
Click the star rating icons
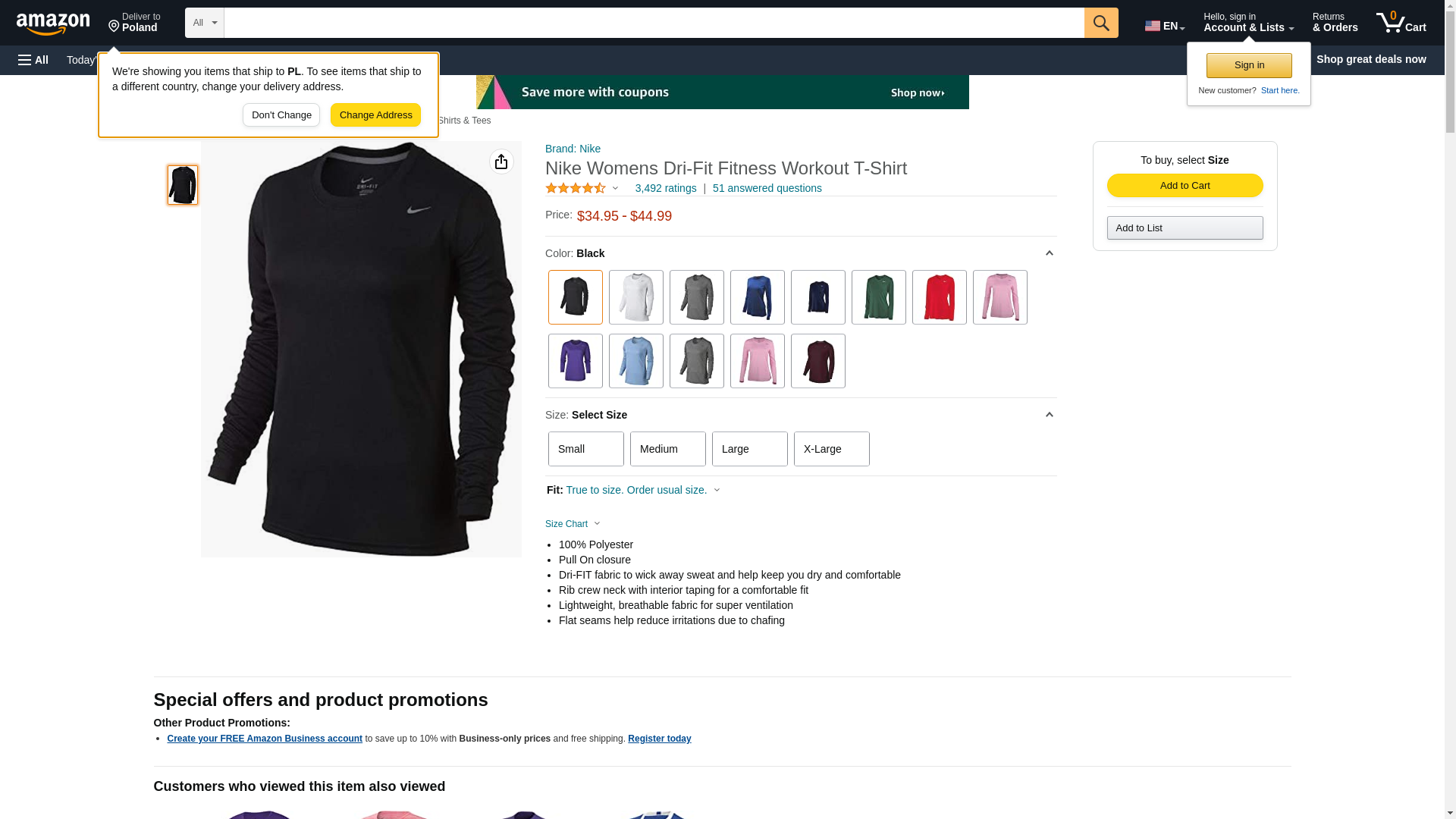coord(576,188)
